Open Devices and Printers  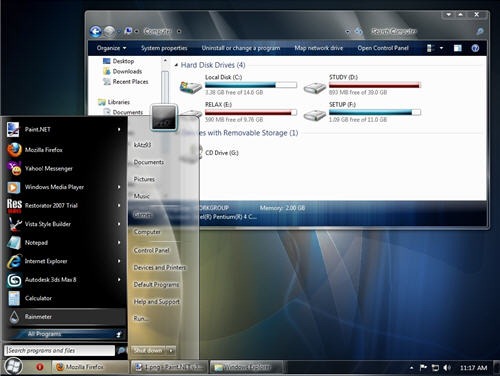[160, 267]
